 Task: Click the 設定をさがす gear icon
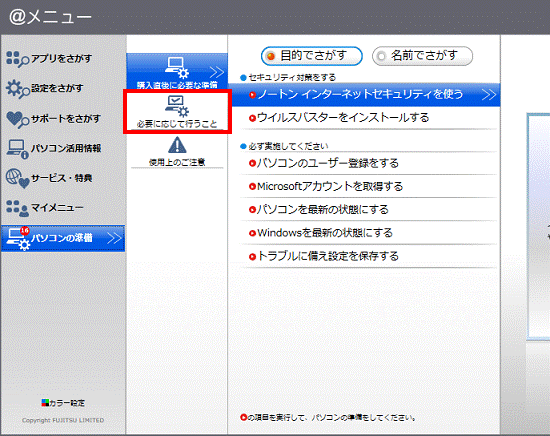point(18,89)
